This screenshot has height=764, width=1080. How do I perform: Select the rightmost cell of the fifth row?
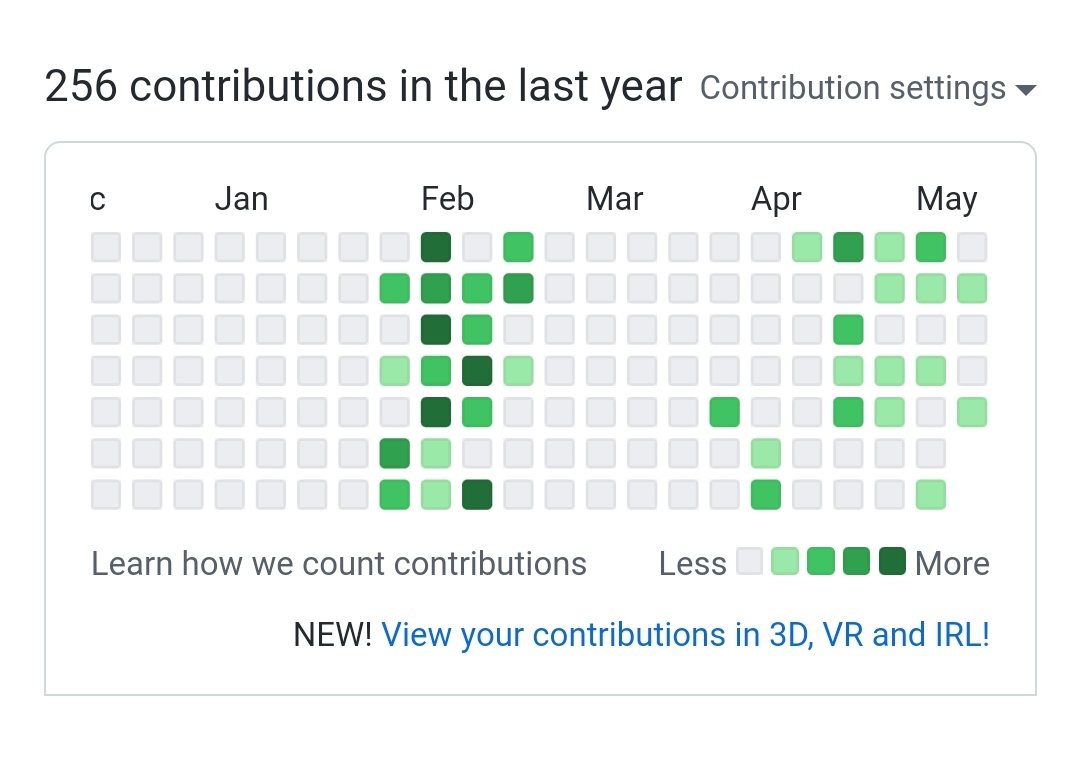pos(972,412)
